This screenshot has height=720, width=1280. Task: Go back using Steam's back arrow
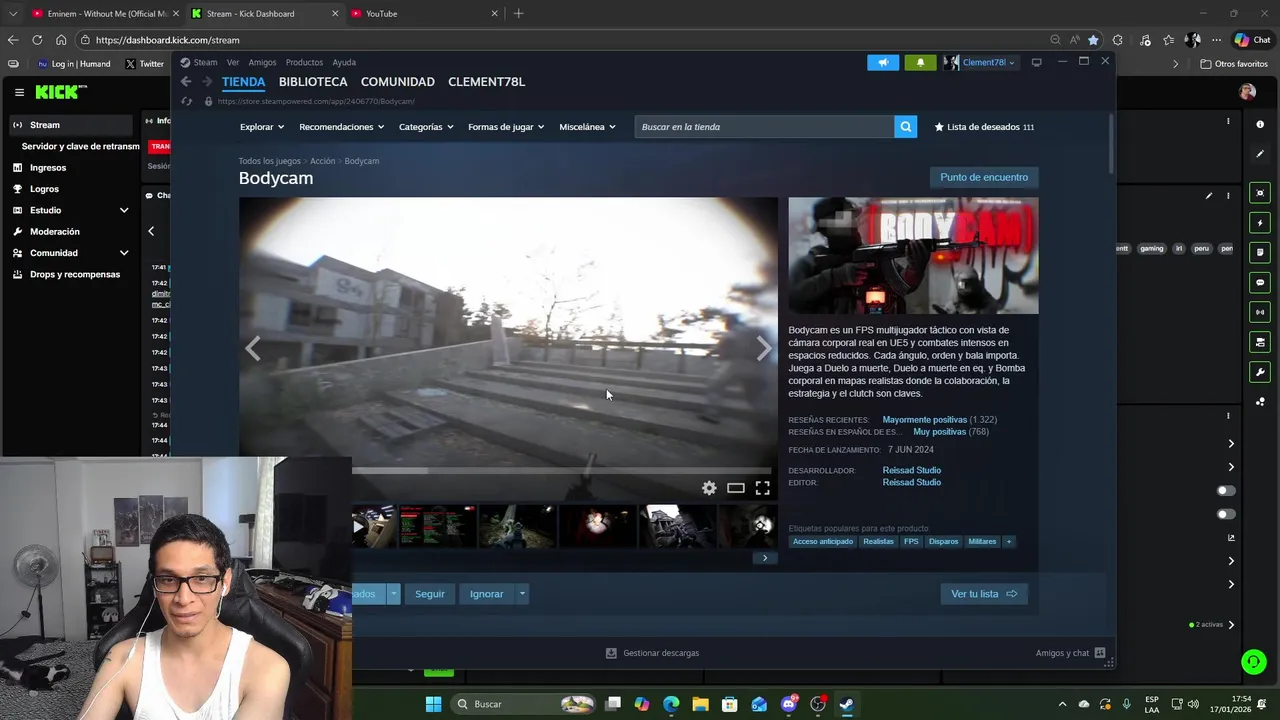pos(186,81)
